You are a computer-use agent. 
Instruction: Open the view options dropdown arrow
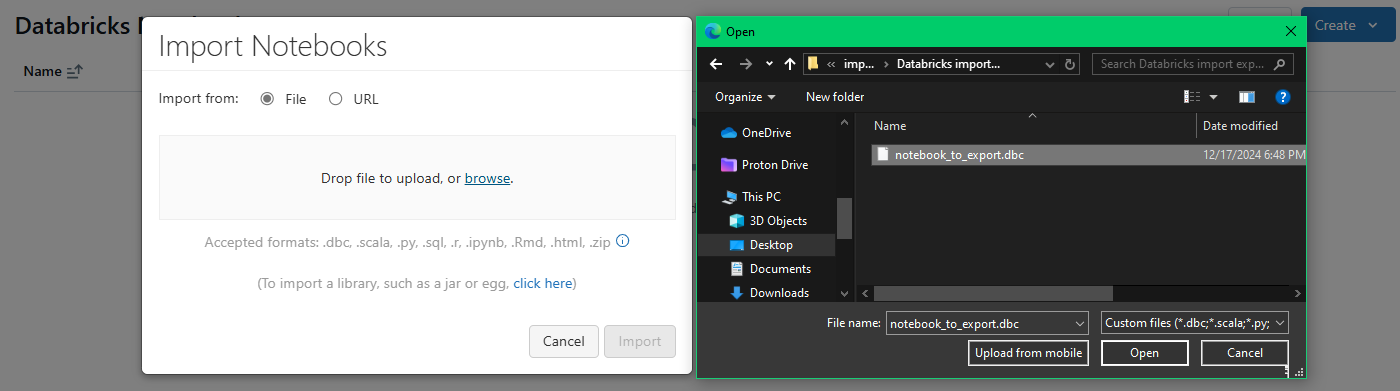tap(1214, 97)
